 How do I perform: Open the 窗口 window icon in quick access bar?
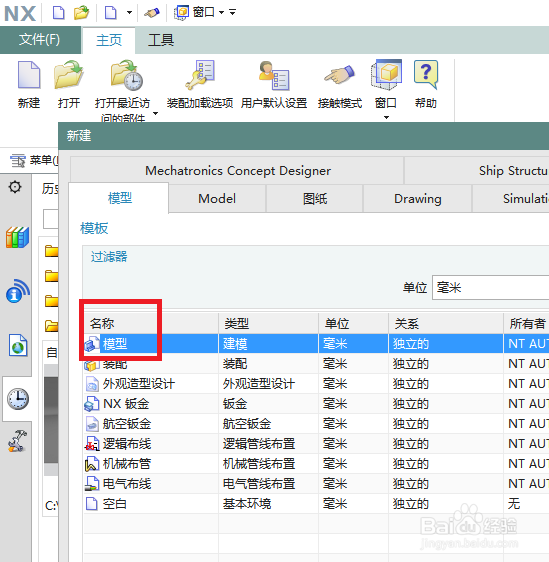[182, 13]
